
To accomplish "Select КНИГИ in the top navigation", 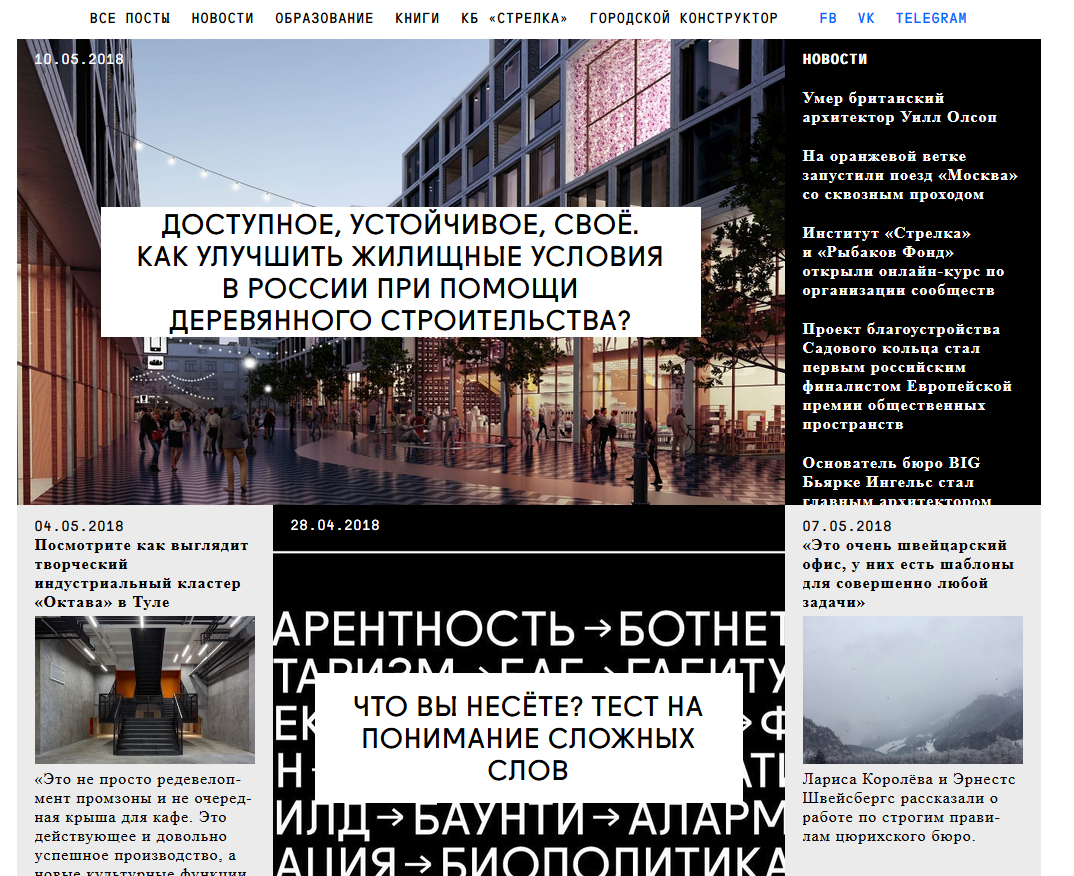I will 417,18.
